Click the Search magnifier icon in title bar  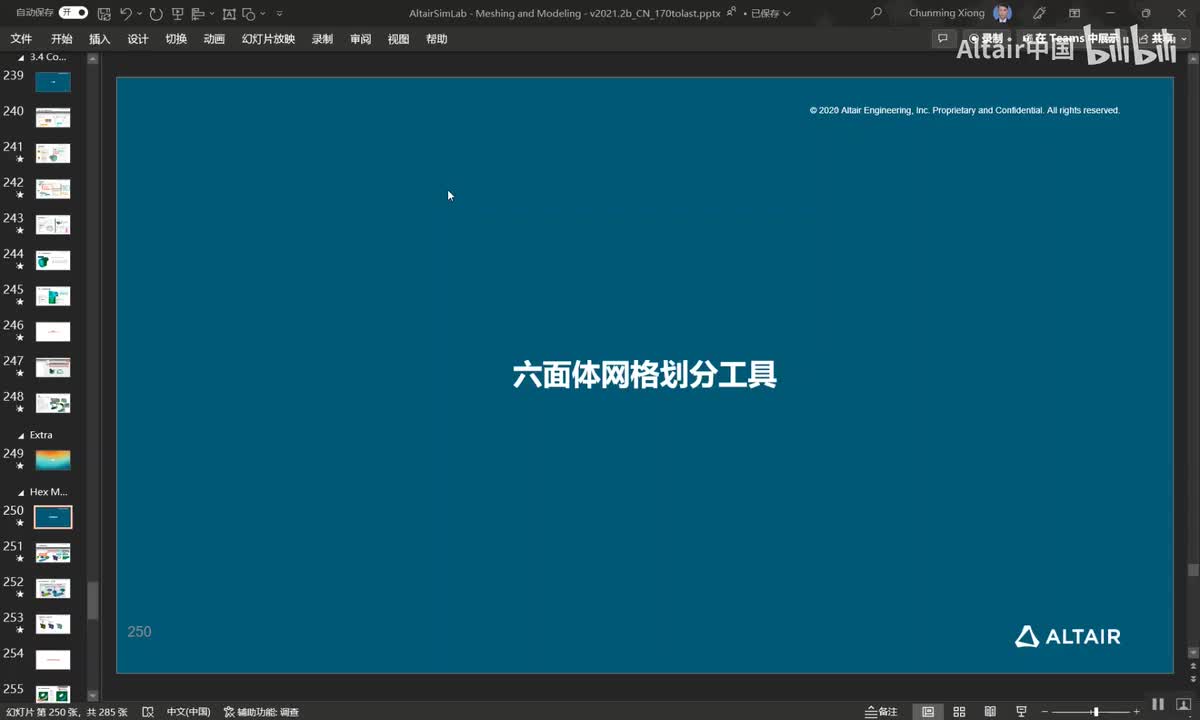877,14
